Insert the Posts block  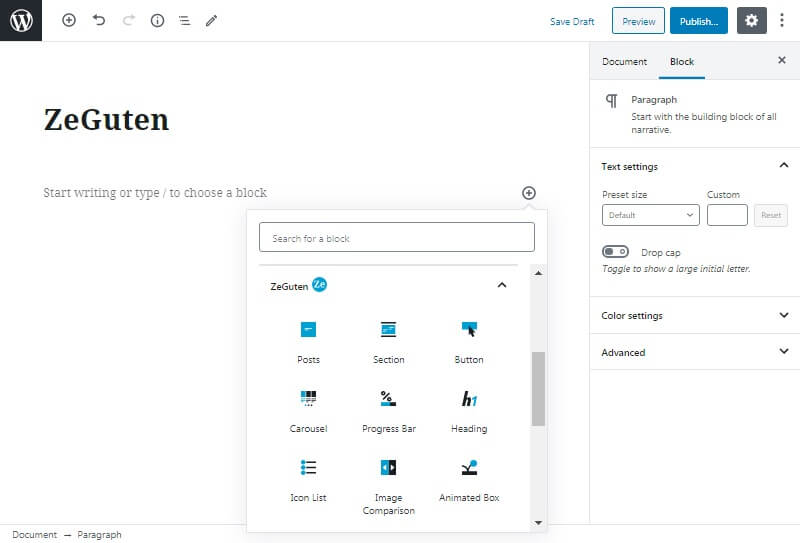pos(308,342)
